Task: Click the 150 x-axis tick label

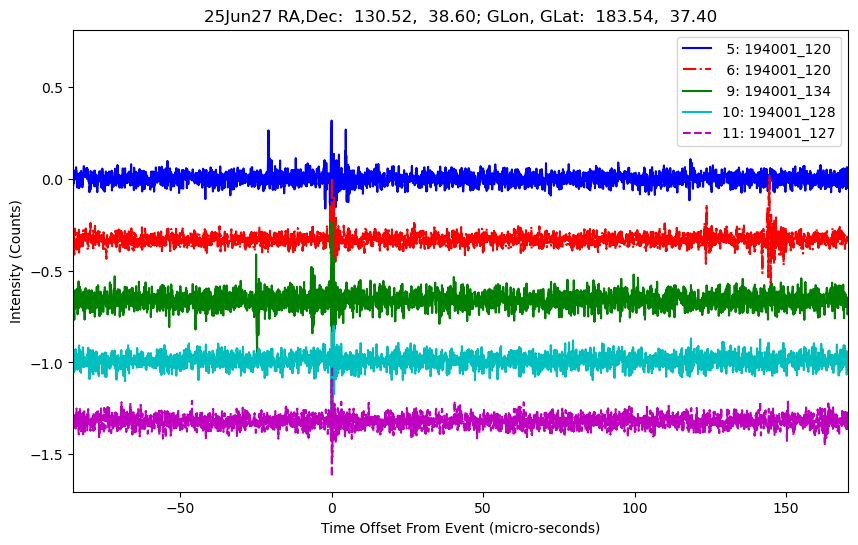Action: [x=786, y=508]
